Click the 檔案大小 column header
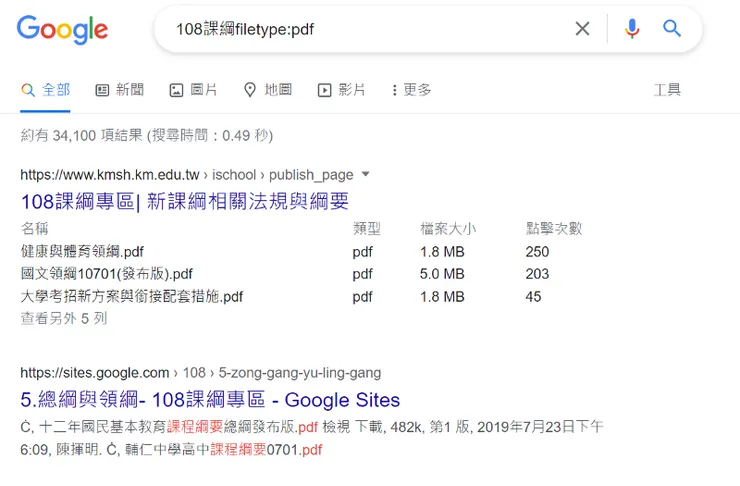This screenshot has width=740, height=486. tap(448, 229)
